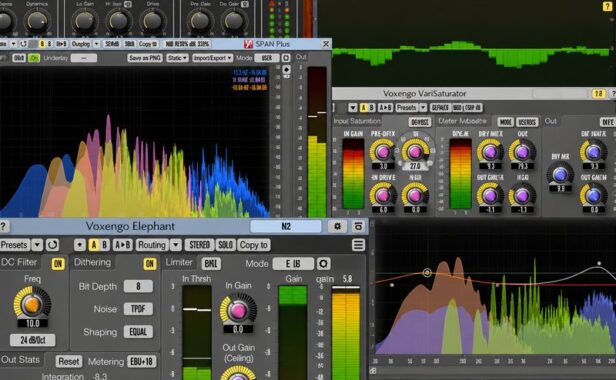Image resolution: width=616 pixels, height=380 pixels.
Task: Open the Elephant help question mark
Action: pos(4,226)
